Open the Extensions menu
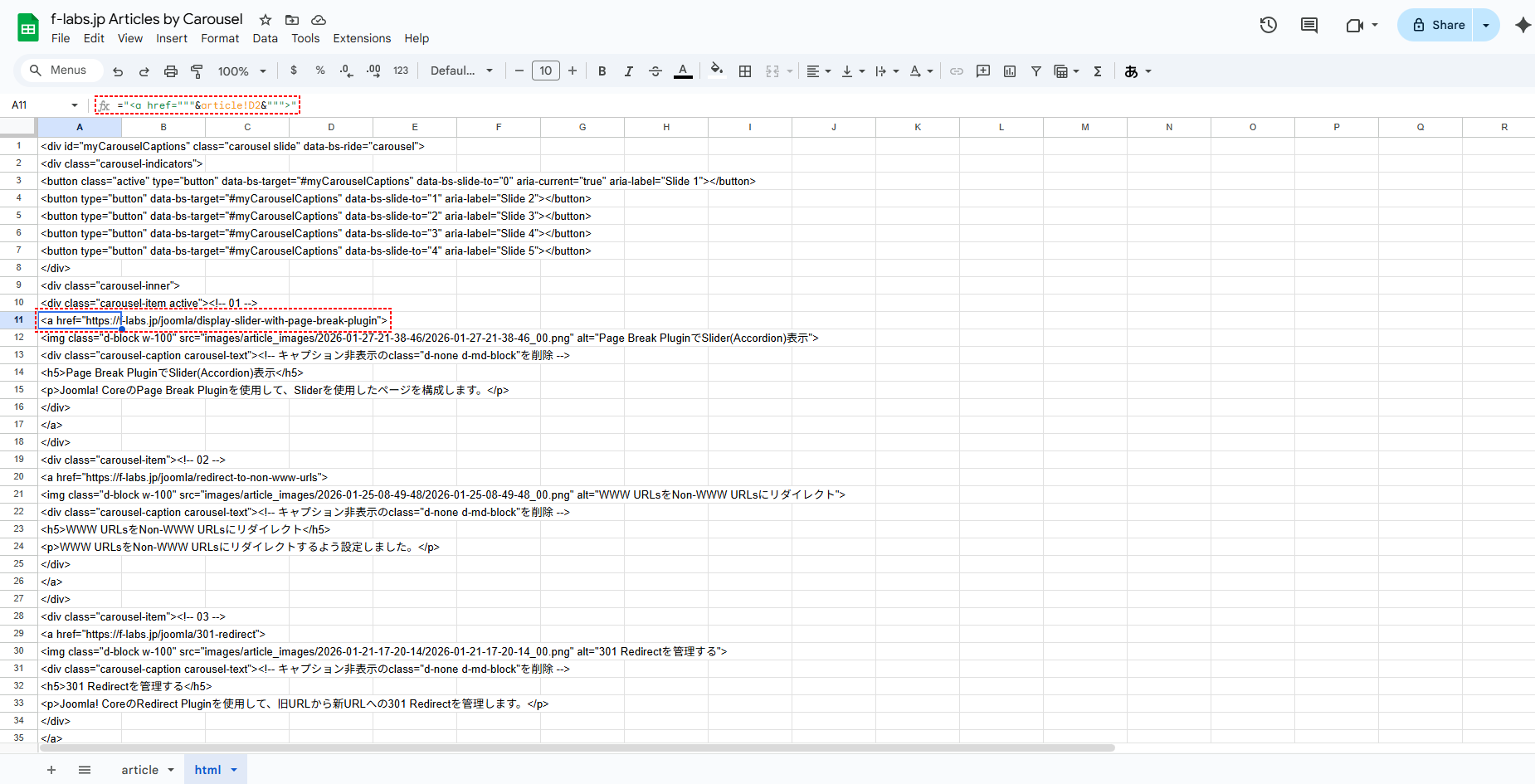 [361, 38]
